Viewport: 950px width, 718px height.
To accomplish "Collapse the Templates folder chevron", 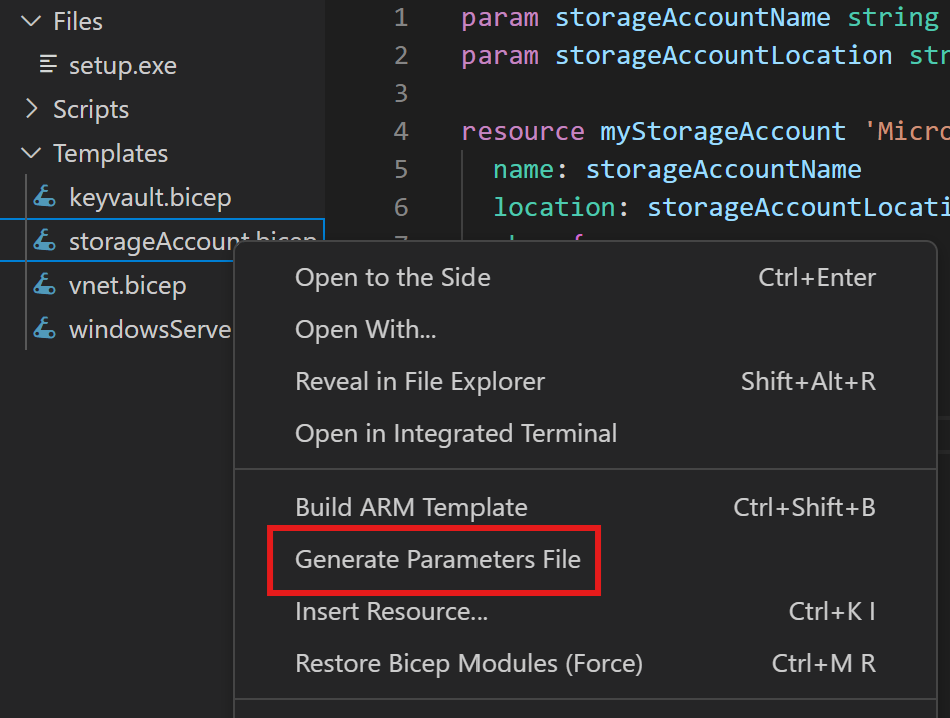I will 31,154.
